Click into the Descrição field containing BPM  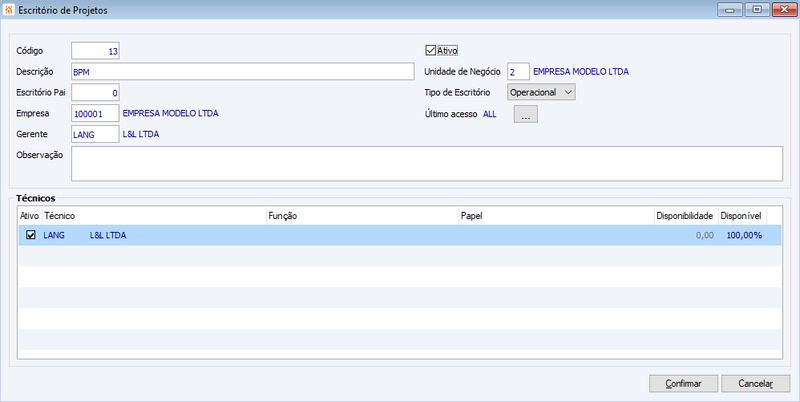pyautogui.click(x=242, y=72)
